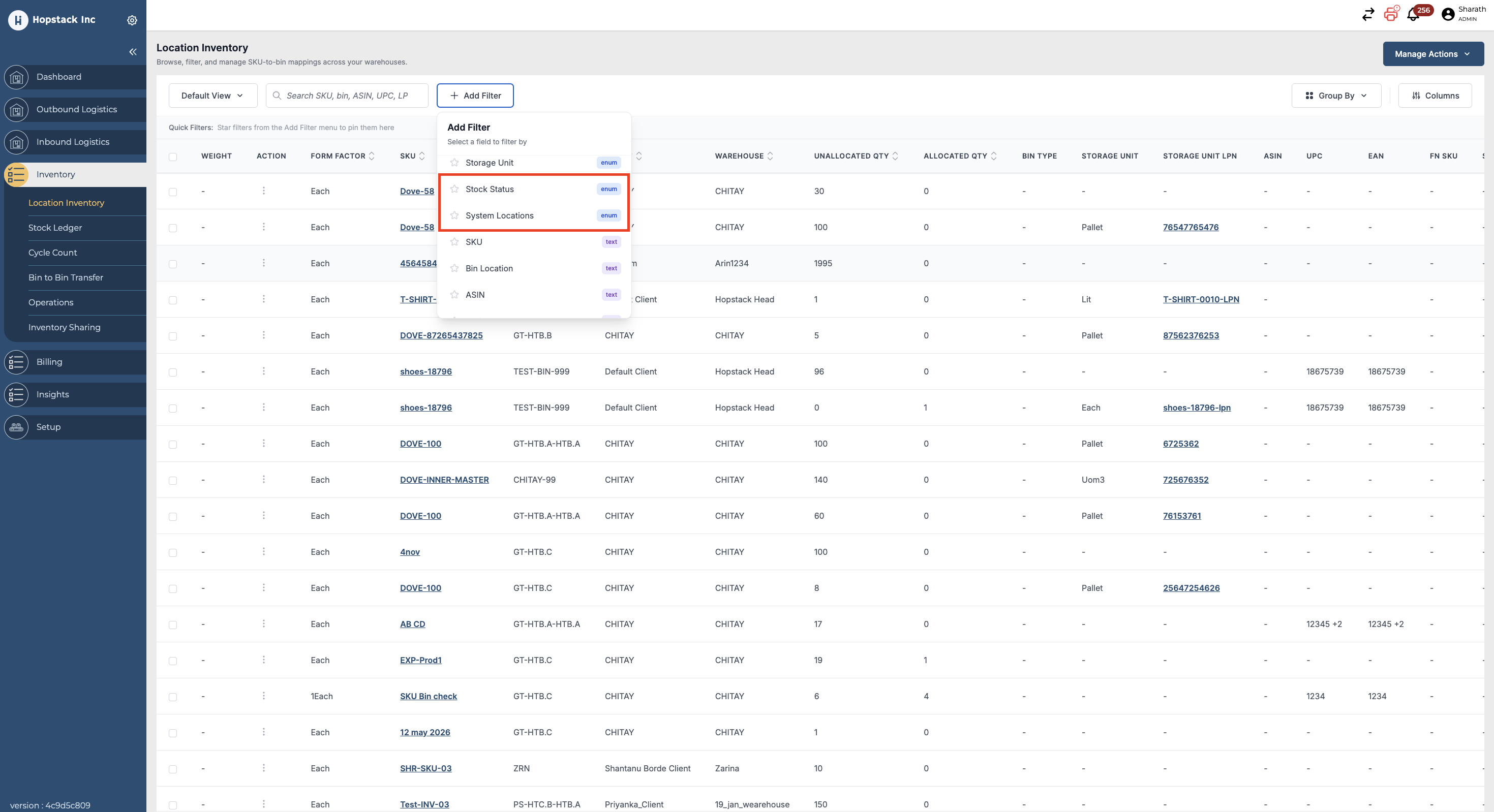Image resolution: width=1494 pixels, height=812 pixels.
Task: Expand Outbound Logistics sidebar section
Action: pyautogui.click(x=74, y=110)
